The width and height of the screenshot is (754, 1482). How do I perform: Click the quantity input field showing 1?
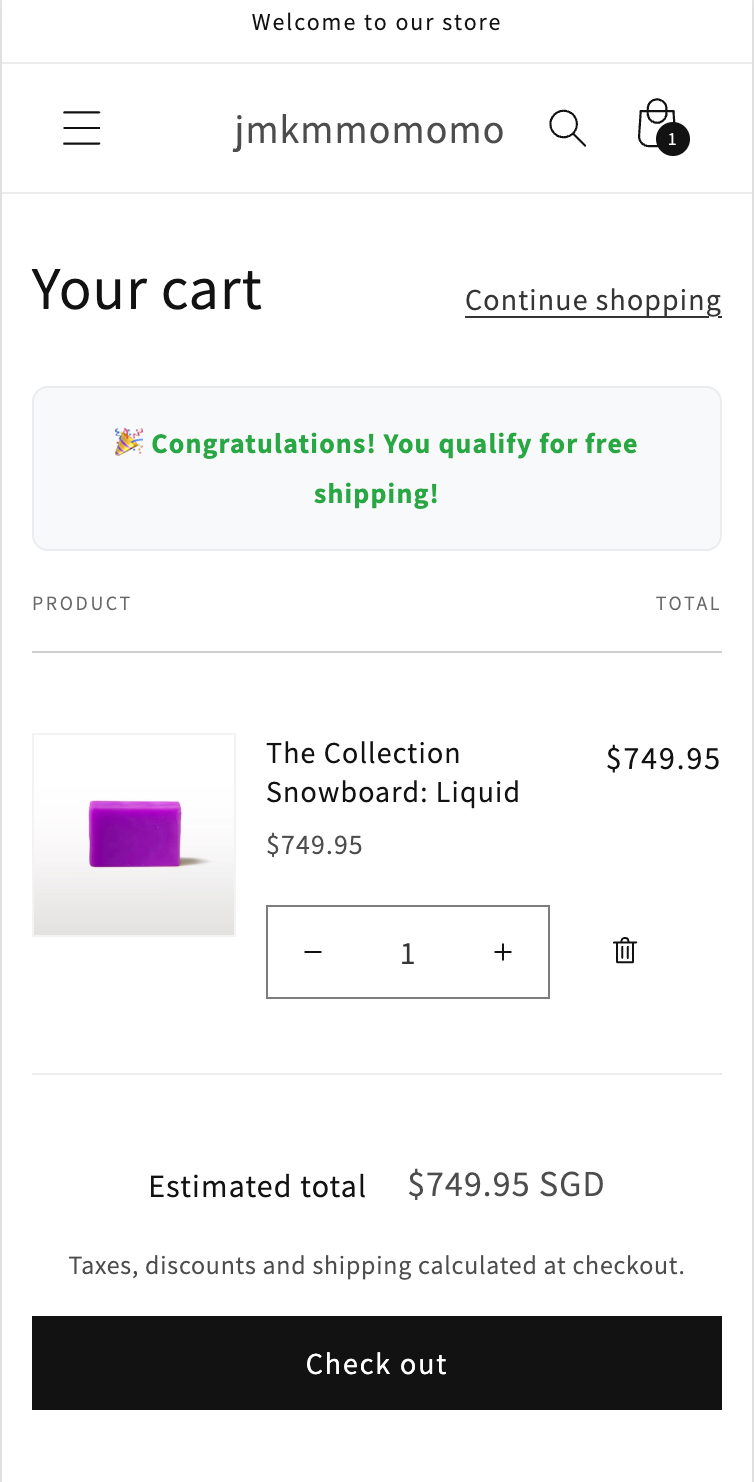tap(407, 953)
